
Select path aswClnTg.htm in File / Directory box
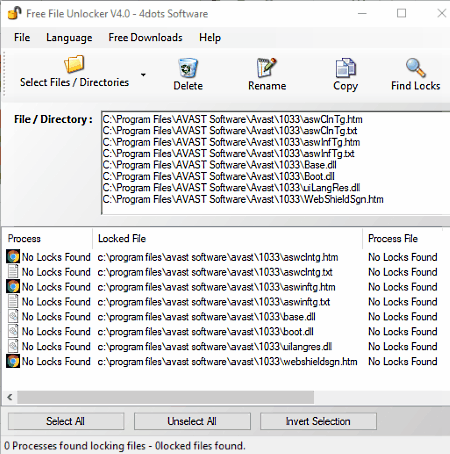click(x=232, y=119)
